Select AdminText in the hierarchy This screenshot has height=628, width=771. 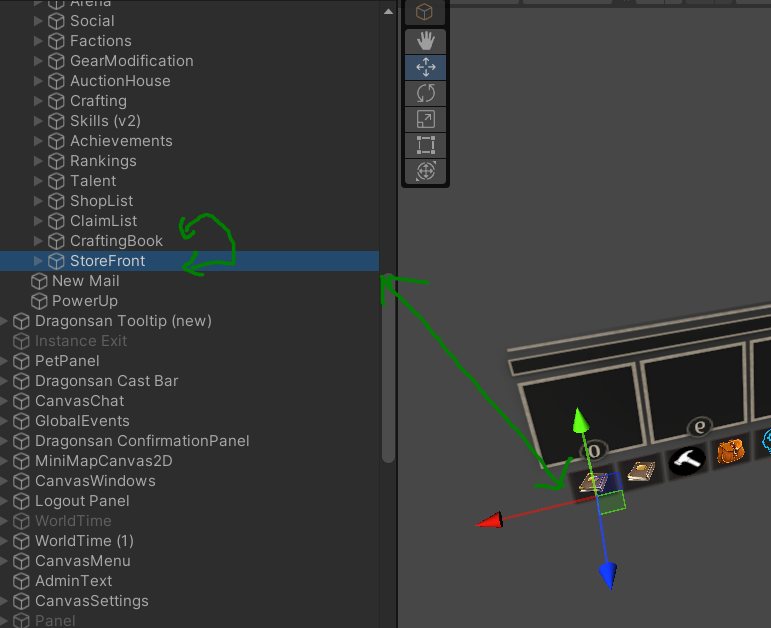[x=73, y=581]
